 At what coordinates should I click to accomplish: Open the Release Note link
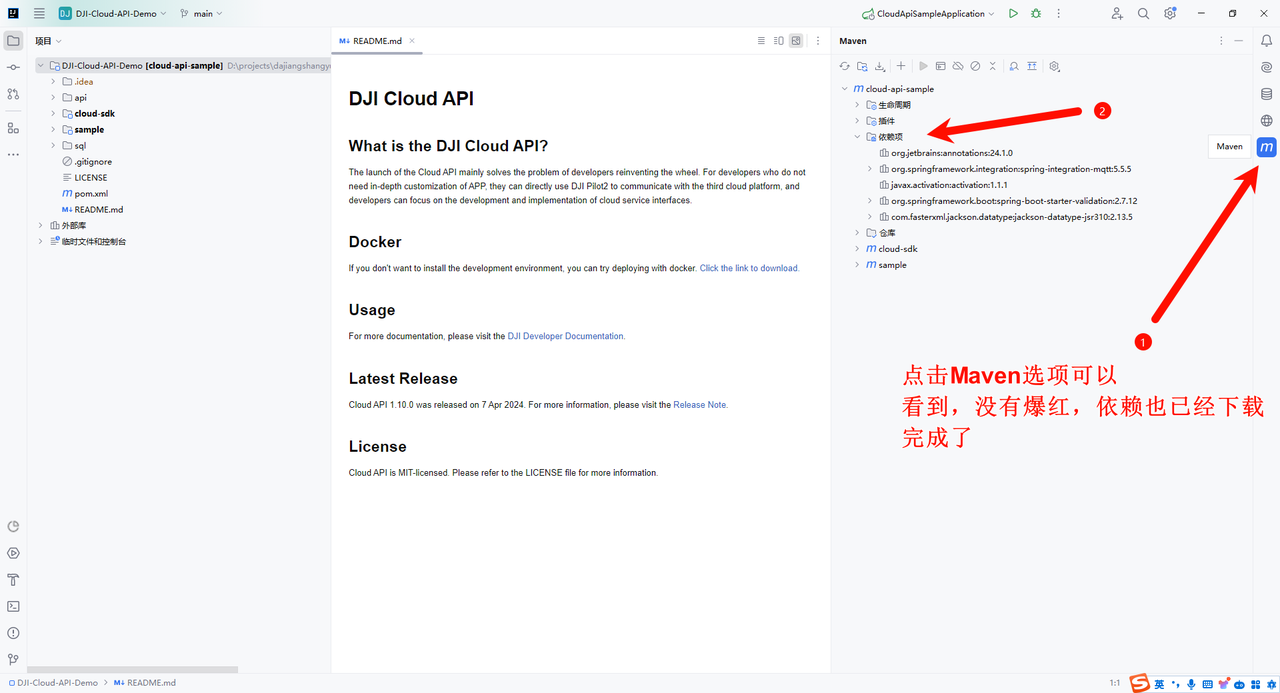[701, 405]
